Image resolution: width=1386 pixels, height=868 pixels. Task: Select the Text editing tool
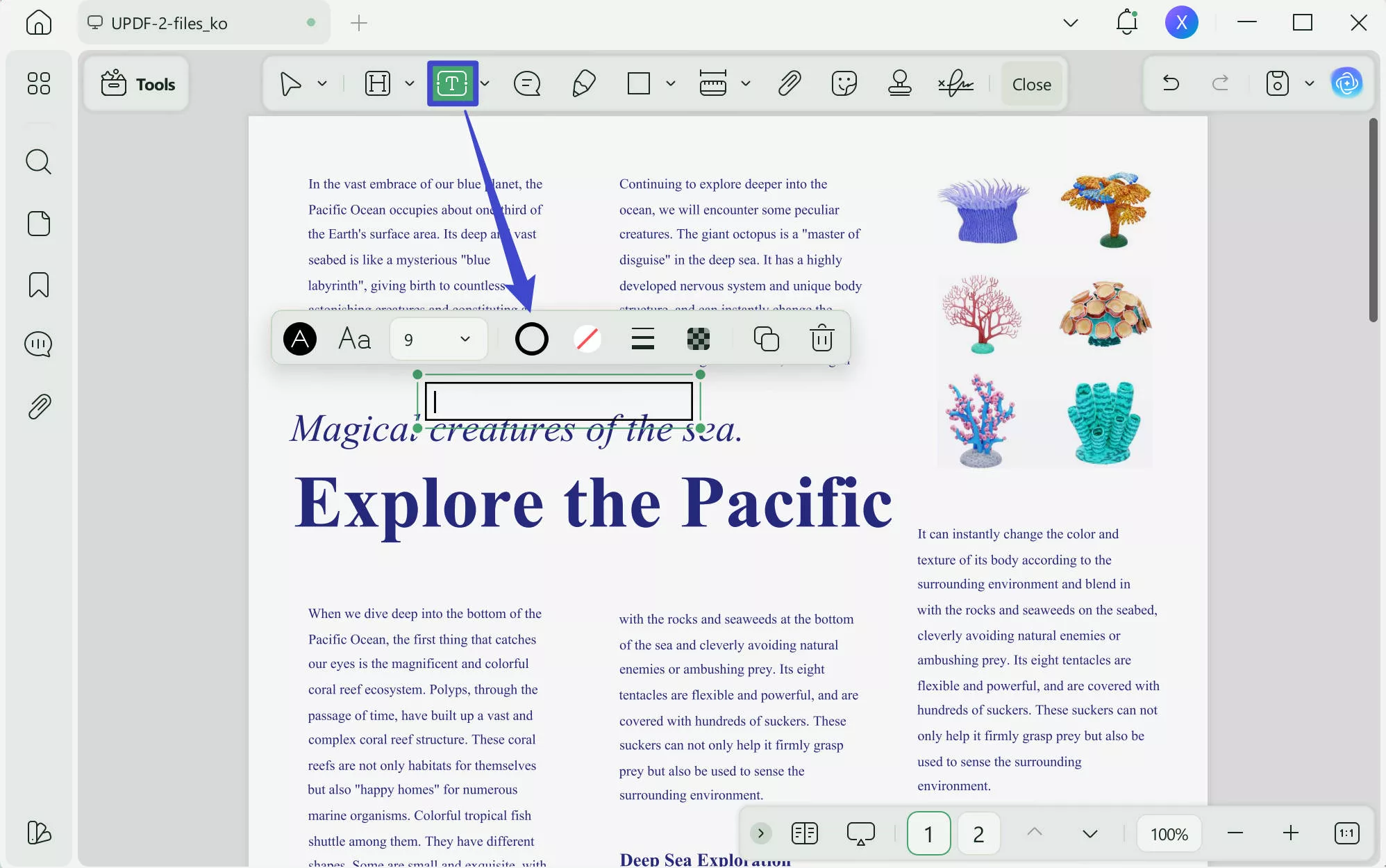(451, 83)
